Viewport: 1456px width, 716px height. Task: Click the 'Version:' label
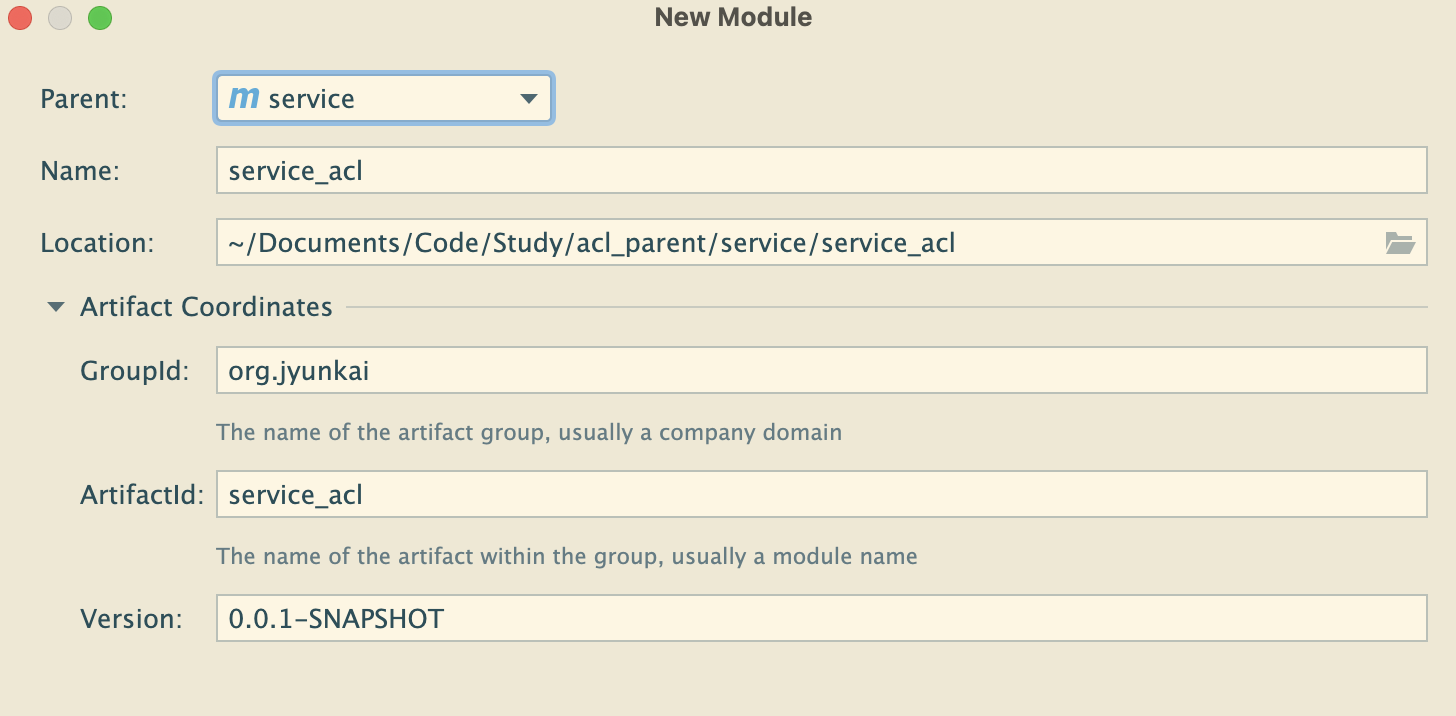[x=131, y=619]
